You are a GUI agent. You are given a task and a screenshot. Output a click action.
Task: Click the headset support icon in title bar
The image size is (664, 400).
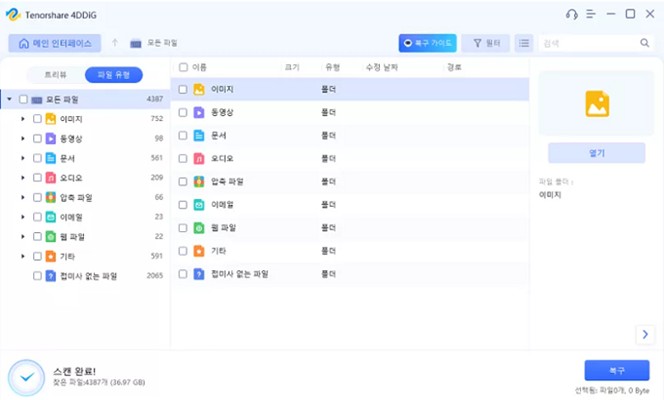coord(571,14)
